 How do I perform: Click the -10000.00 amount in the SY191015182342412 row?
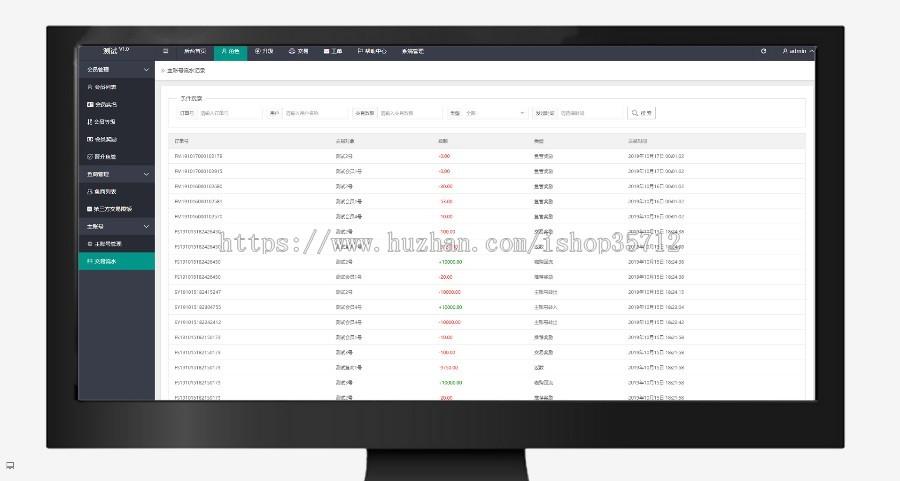pos(449,322)
